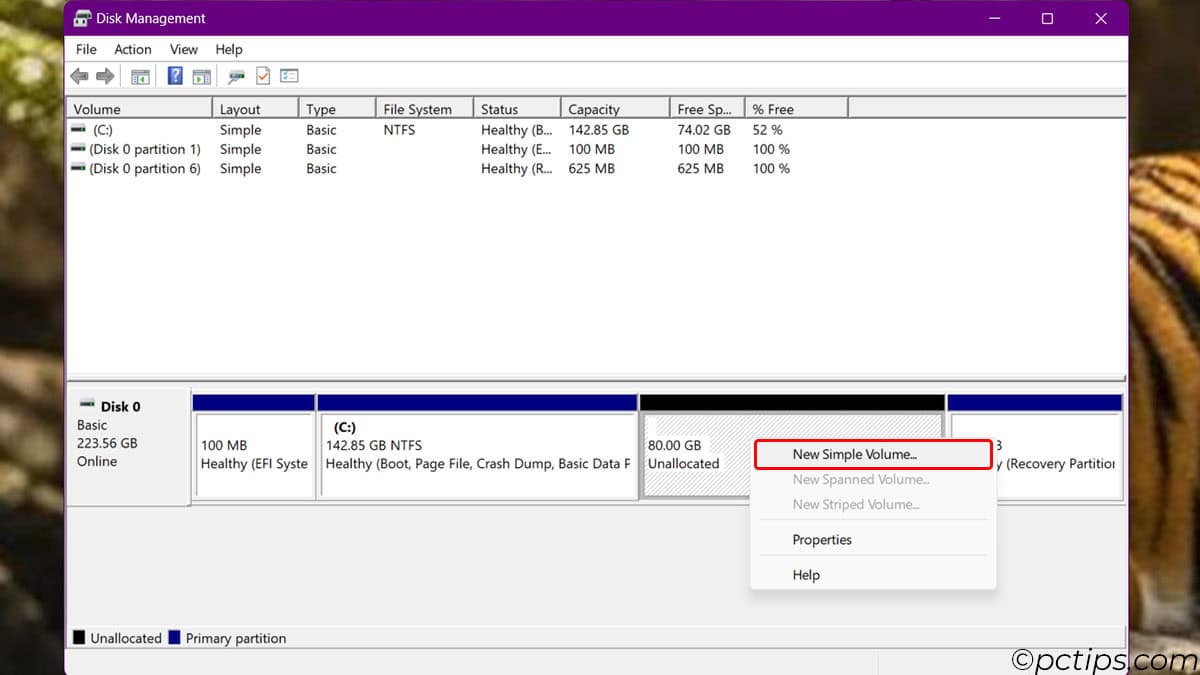1200x675 pixels.
Task: Click the NTFS file system cell
Action: (x=399, y=130)
